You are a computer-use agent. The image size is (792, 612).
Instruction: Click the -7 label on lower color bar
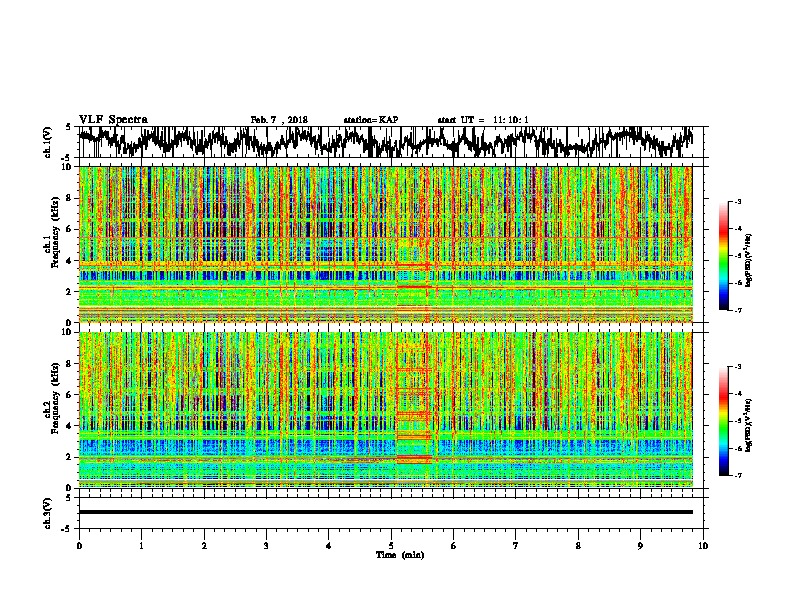[737, 475]
